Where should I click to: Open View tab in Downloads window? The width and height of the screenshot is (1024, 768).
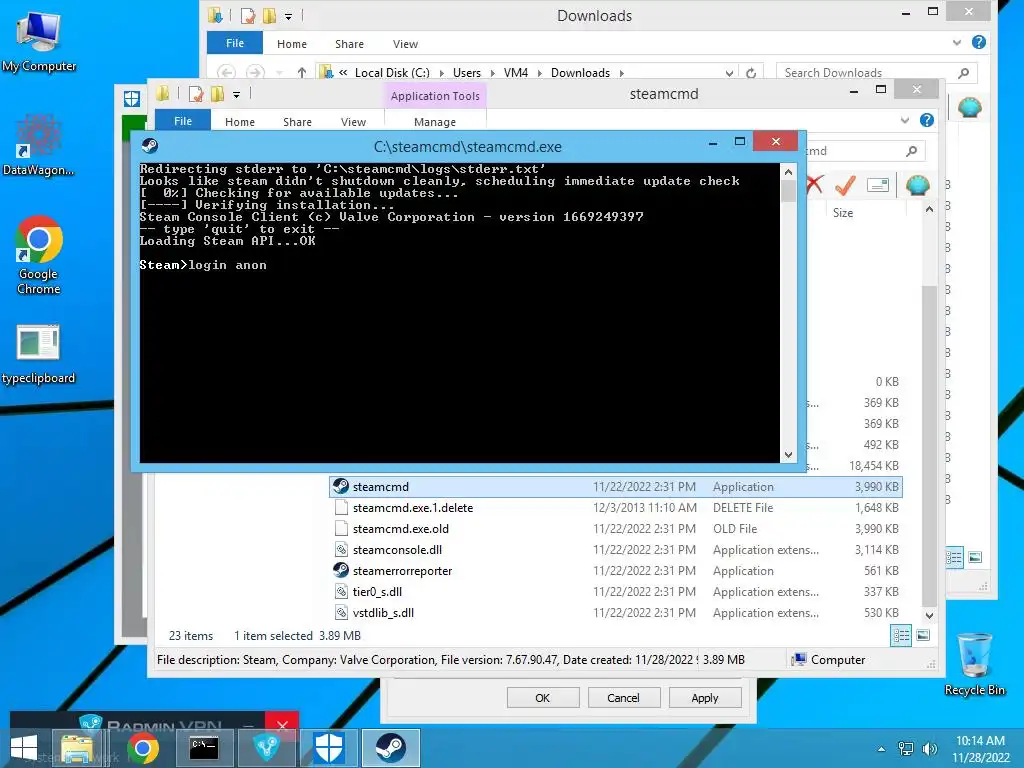pos(405,44)
